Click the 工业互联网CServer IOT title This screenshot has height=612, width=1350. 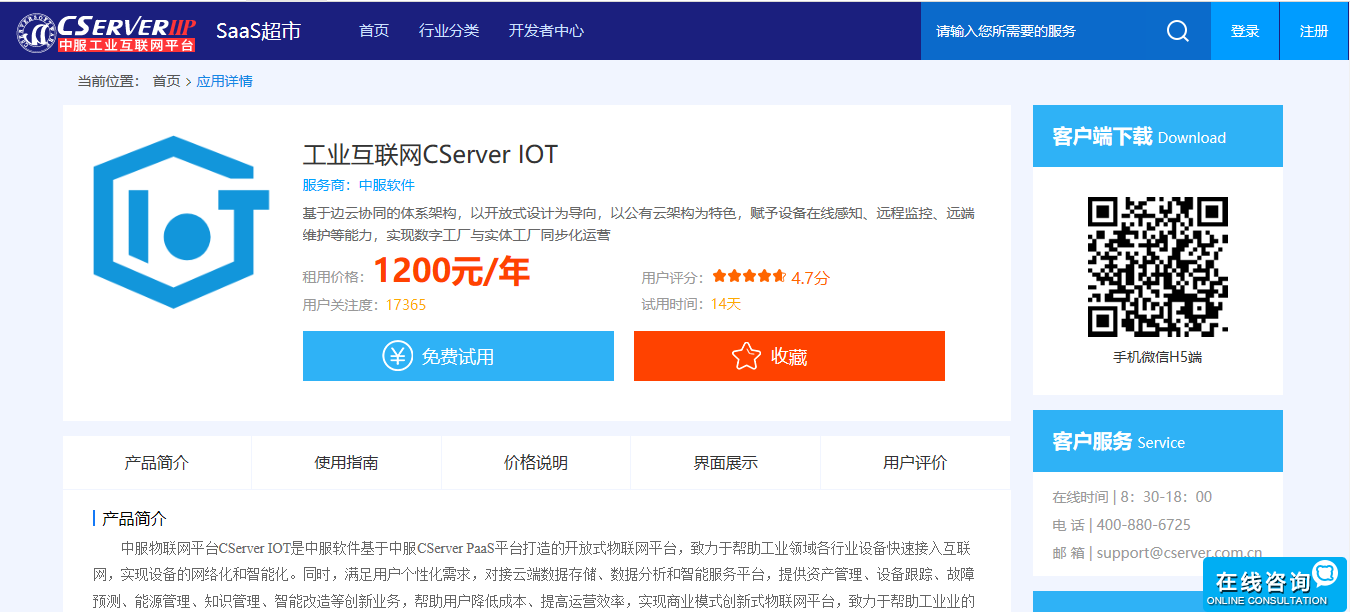point(430,155)
